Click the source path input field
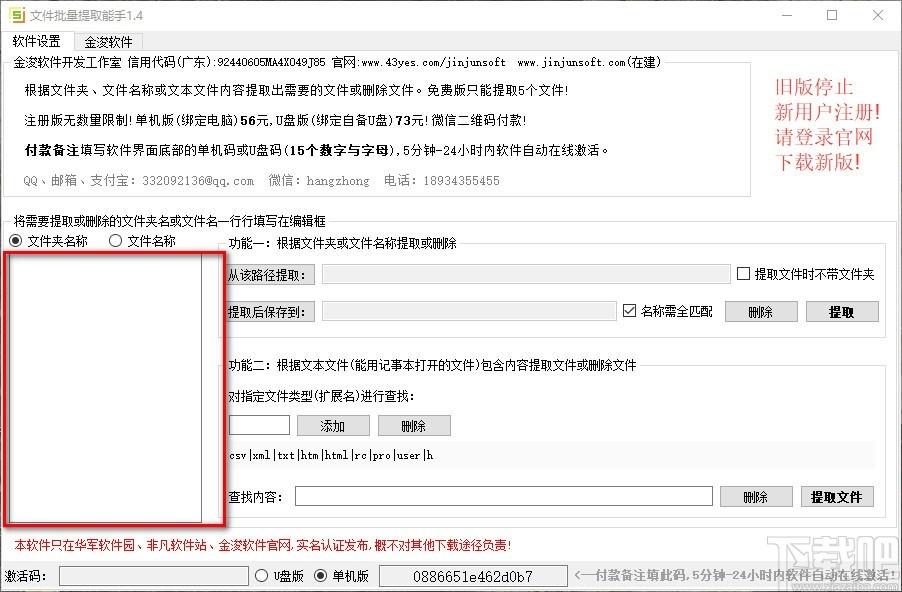 pyautogui.click(x=526, y=274)
